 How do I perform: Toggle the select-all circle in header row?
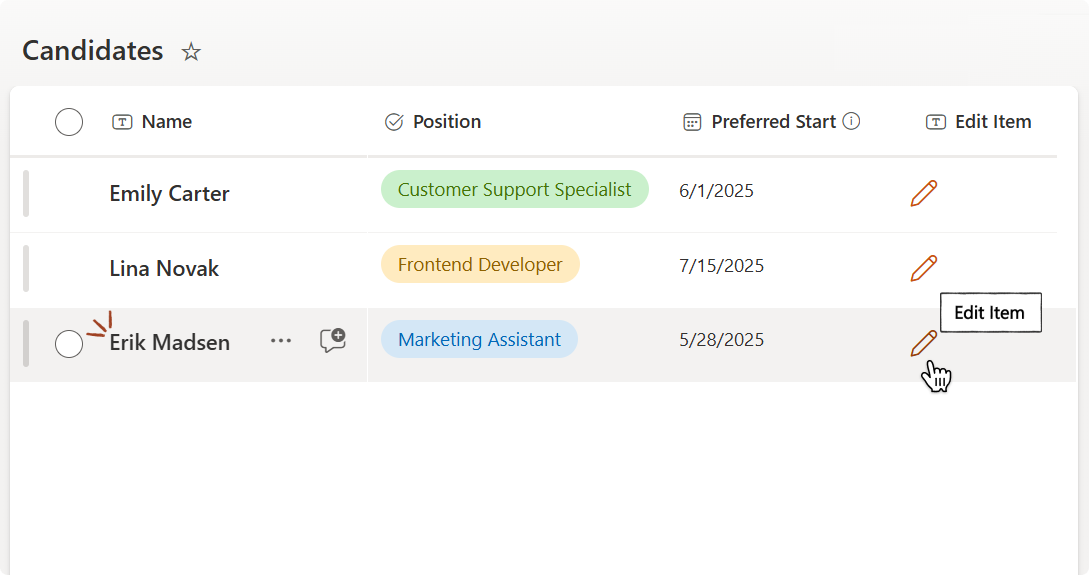pos(69,122)
